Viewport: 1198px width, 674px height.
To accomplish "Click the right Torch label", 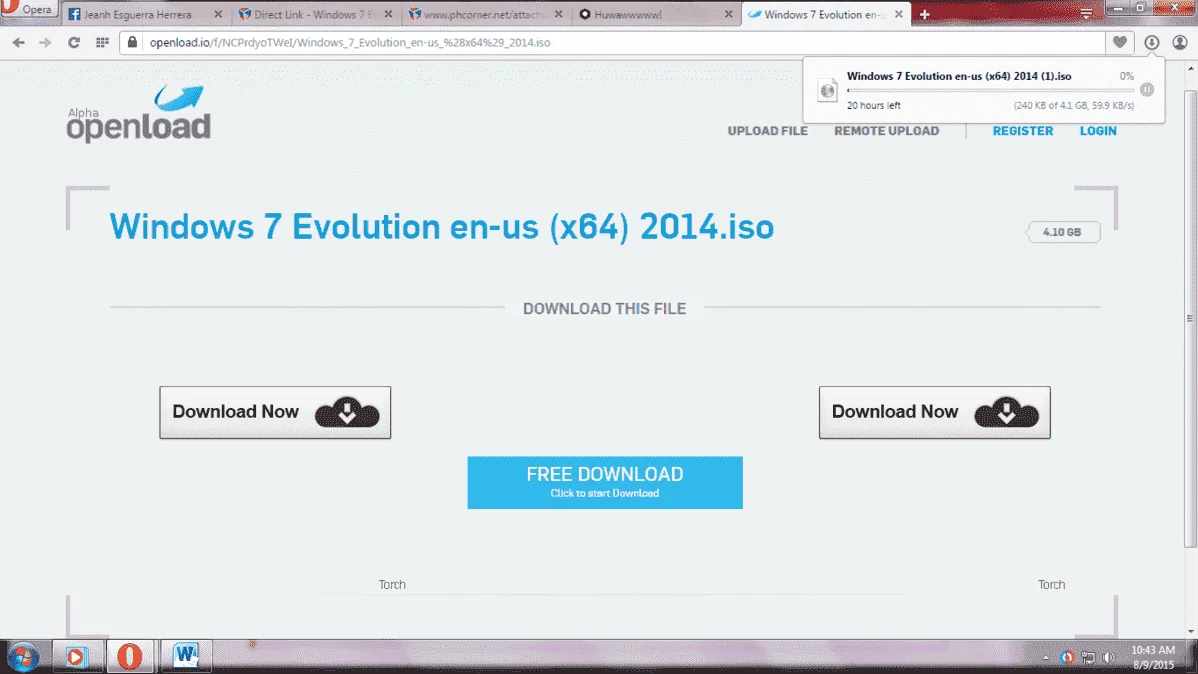I will point(1051,585).
